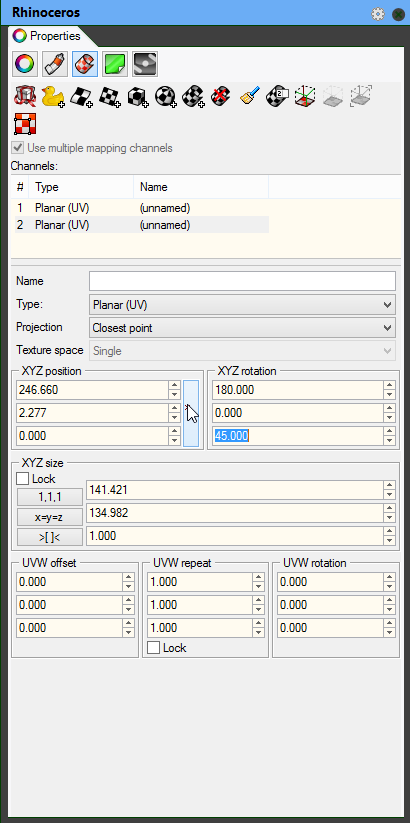
Task: Enable the UVW repeat Lock checkbox
Action: (x=153, y=648)
